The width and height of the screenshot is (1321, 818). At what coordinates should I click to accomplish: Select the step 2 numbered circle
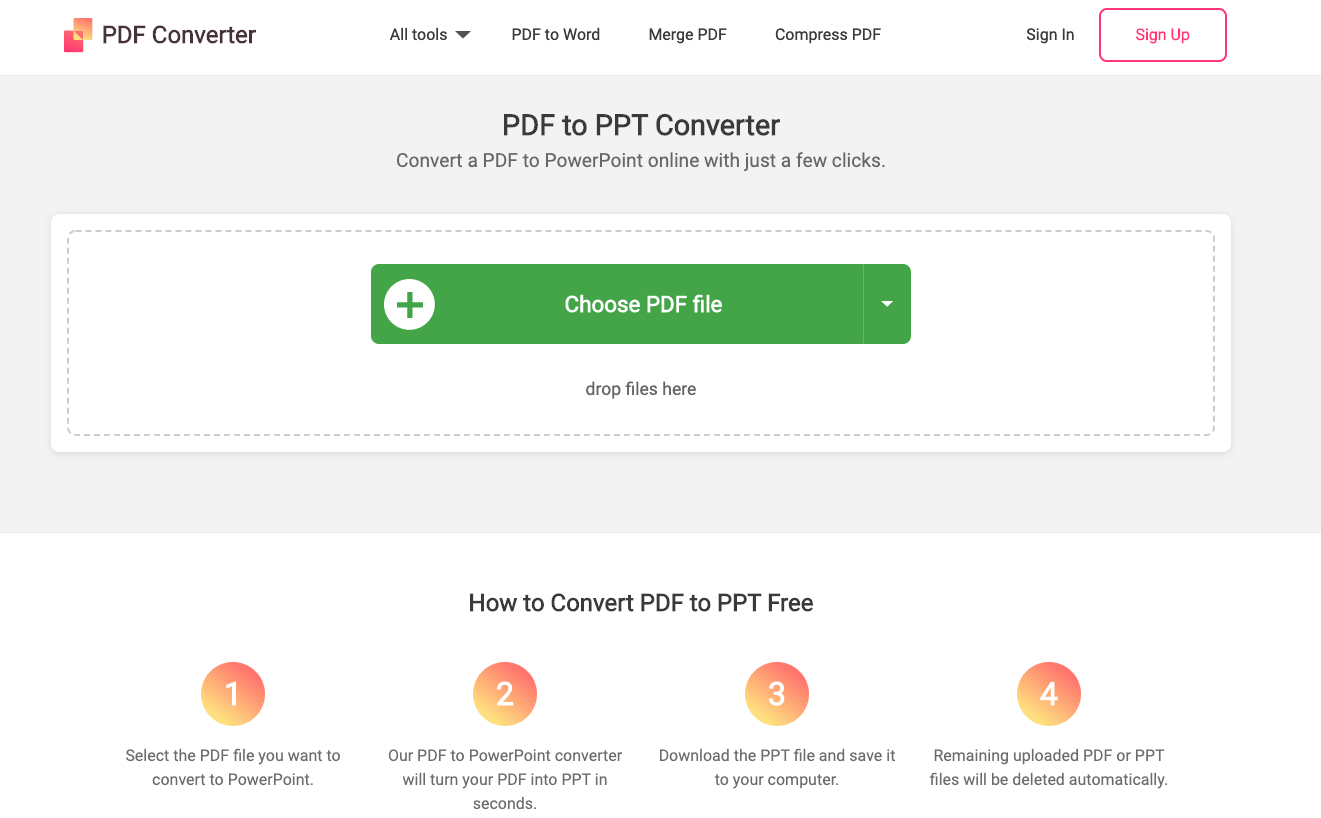(505, 693)
